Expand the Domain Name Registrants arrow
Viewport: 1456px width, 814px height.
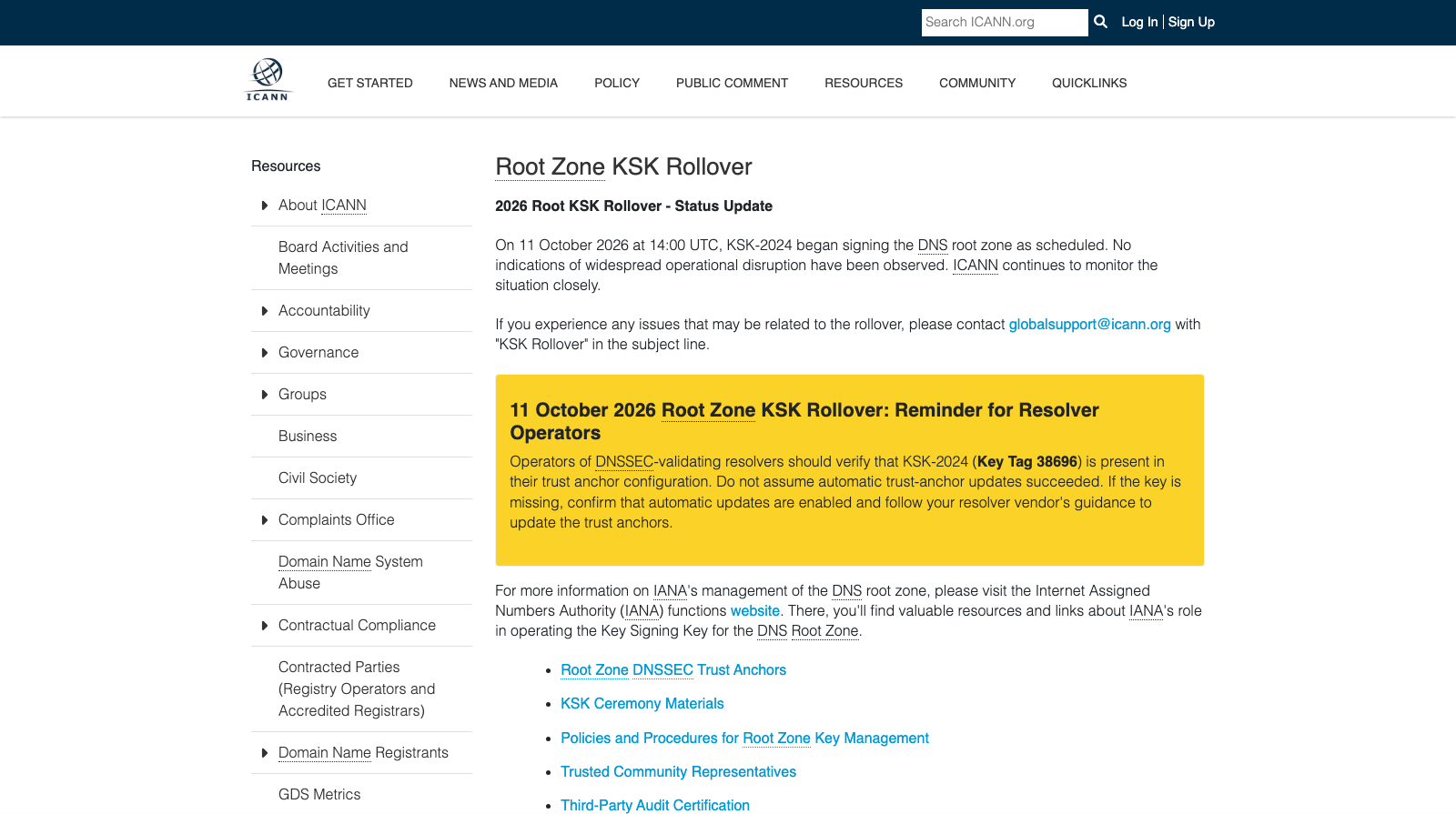pyautogui.click(x=264, y=753)
